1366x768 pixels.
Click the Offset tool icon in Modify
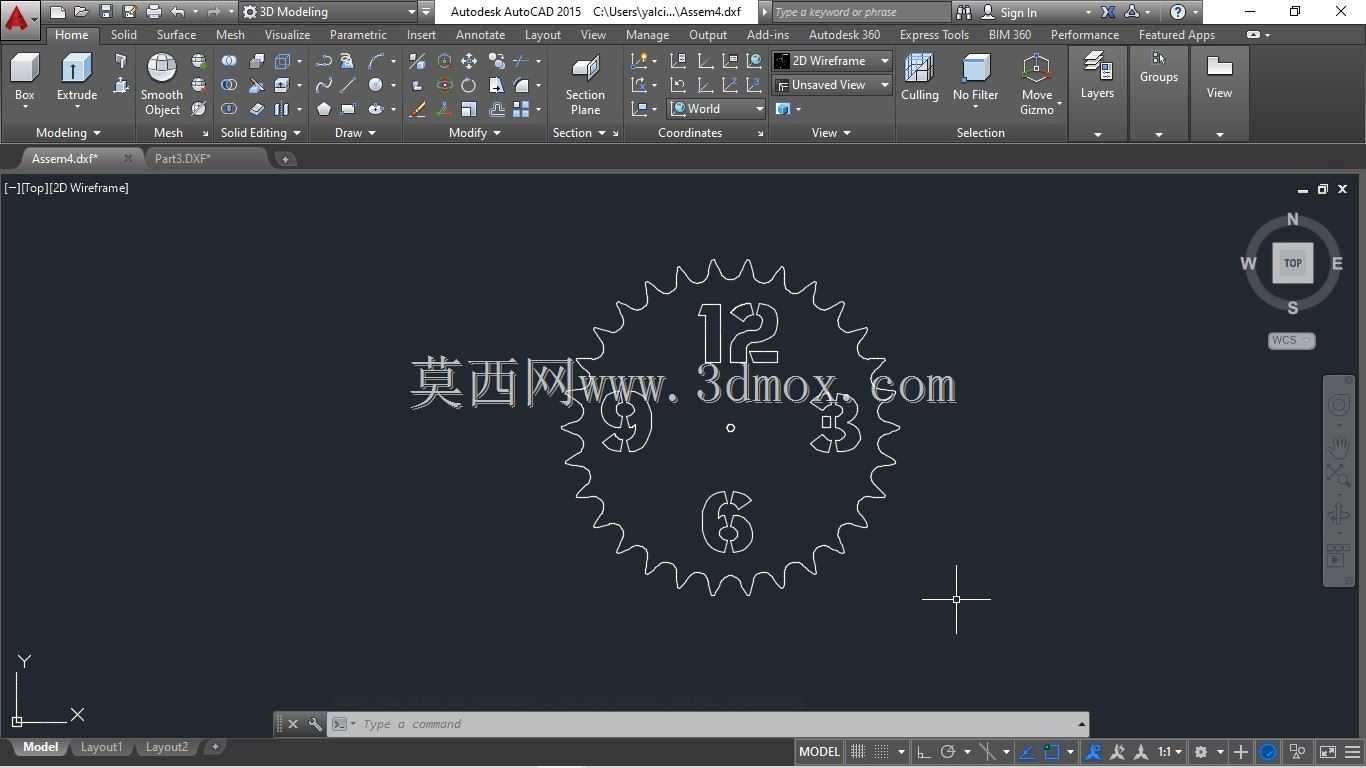[x=496, y=109]
